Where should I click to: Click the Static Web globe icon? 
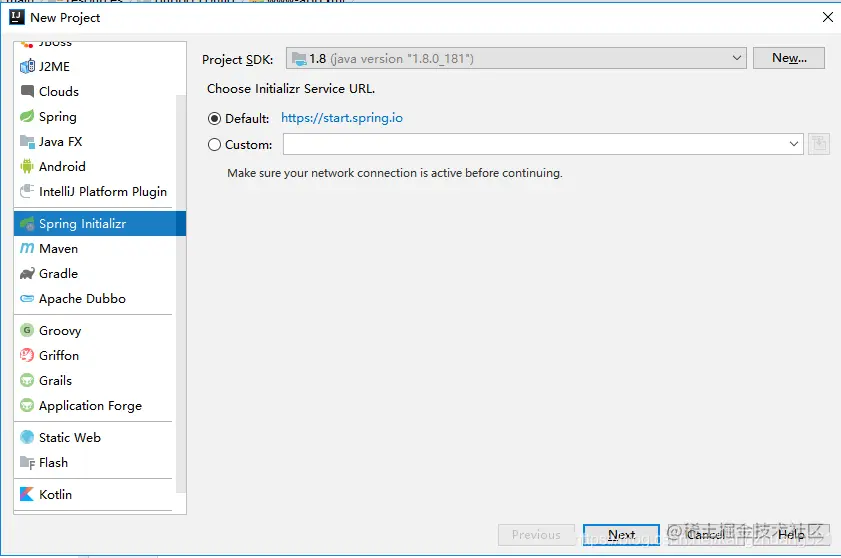tap(27, 437)
